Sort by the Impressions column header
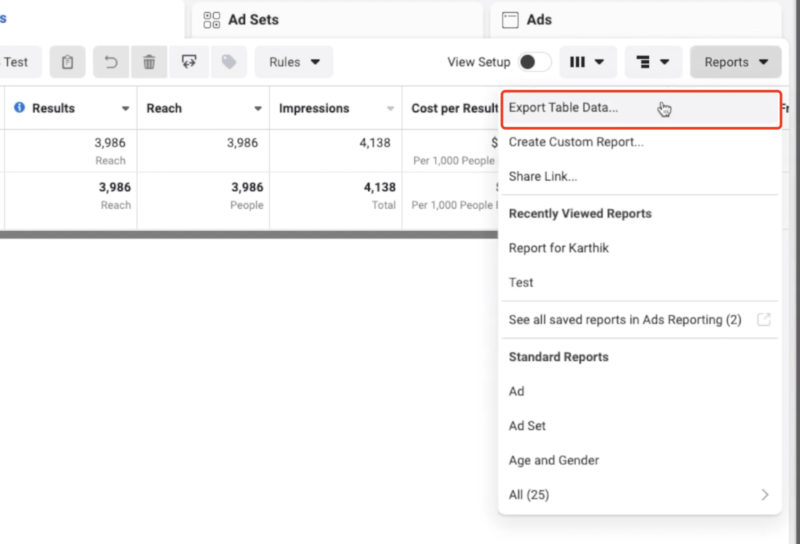The height and width of the screenshot is (544, 800). (314, 108)
